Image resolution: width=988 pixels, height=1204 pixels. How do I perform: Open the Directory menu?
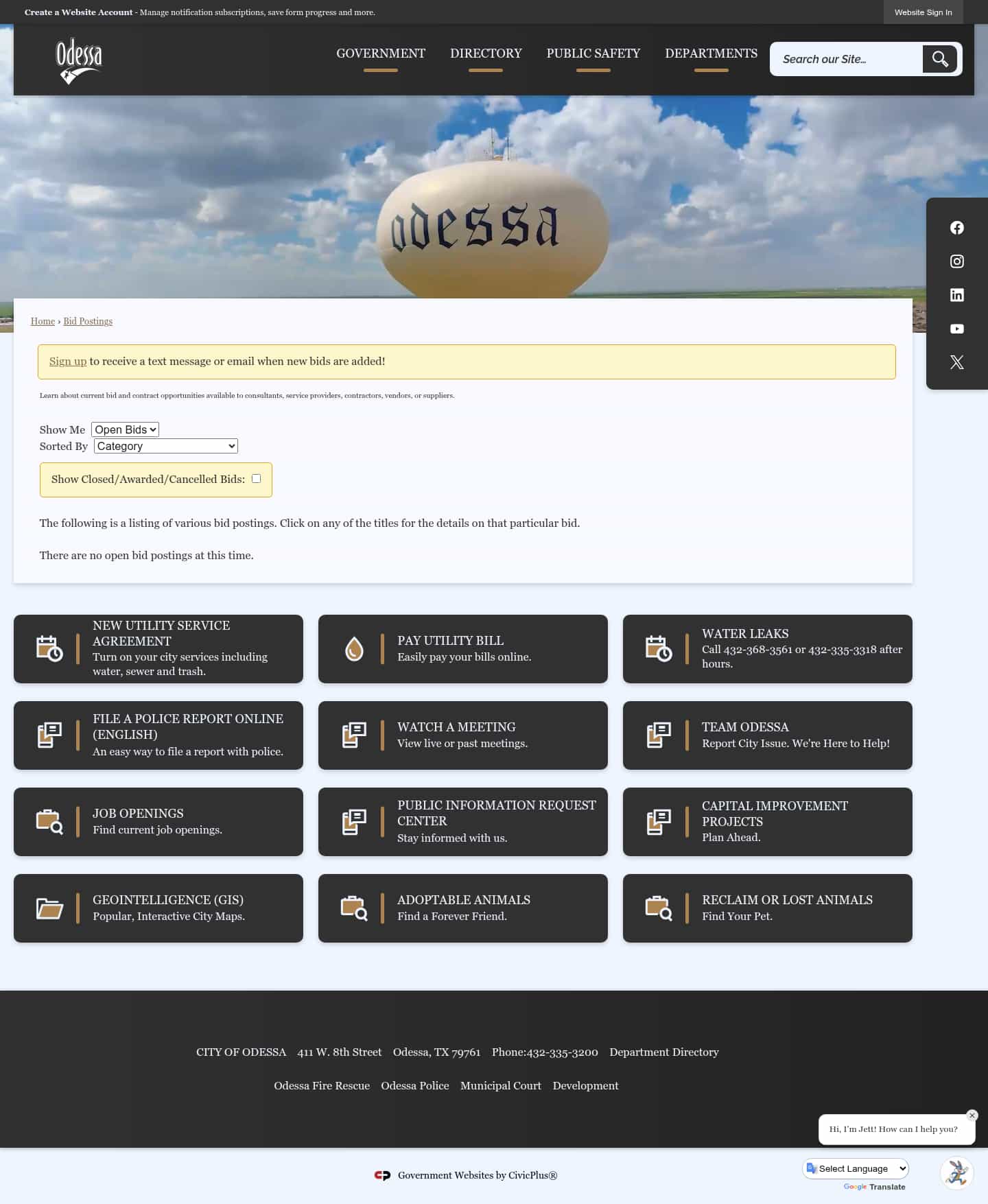point(486,54)
